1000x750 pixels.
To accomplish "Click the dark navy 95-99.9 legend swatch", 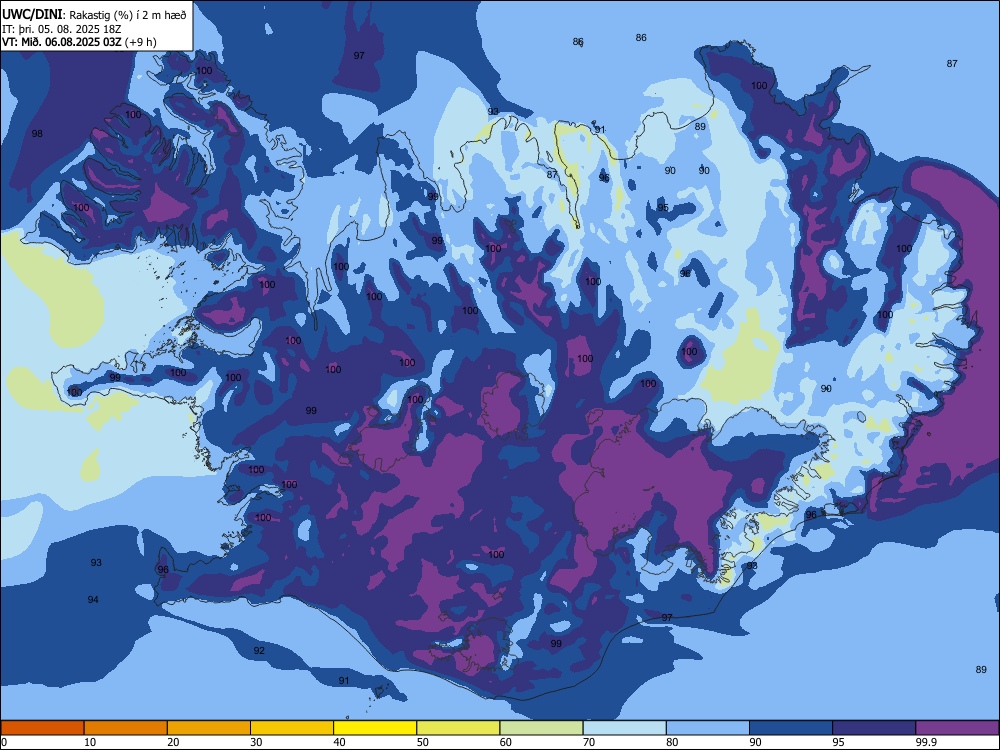I will tap(874, 728).
